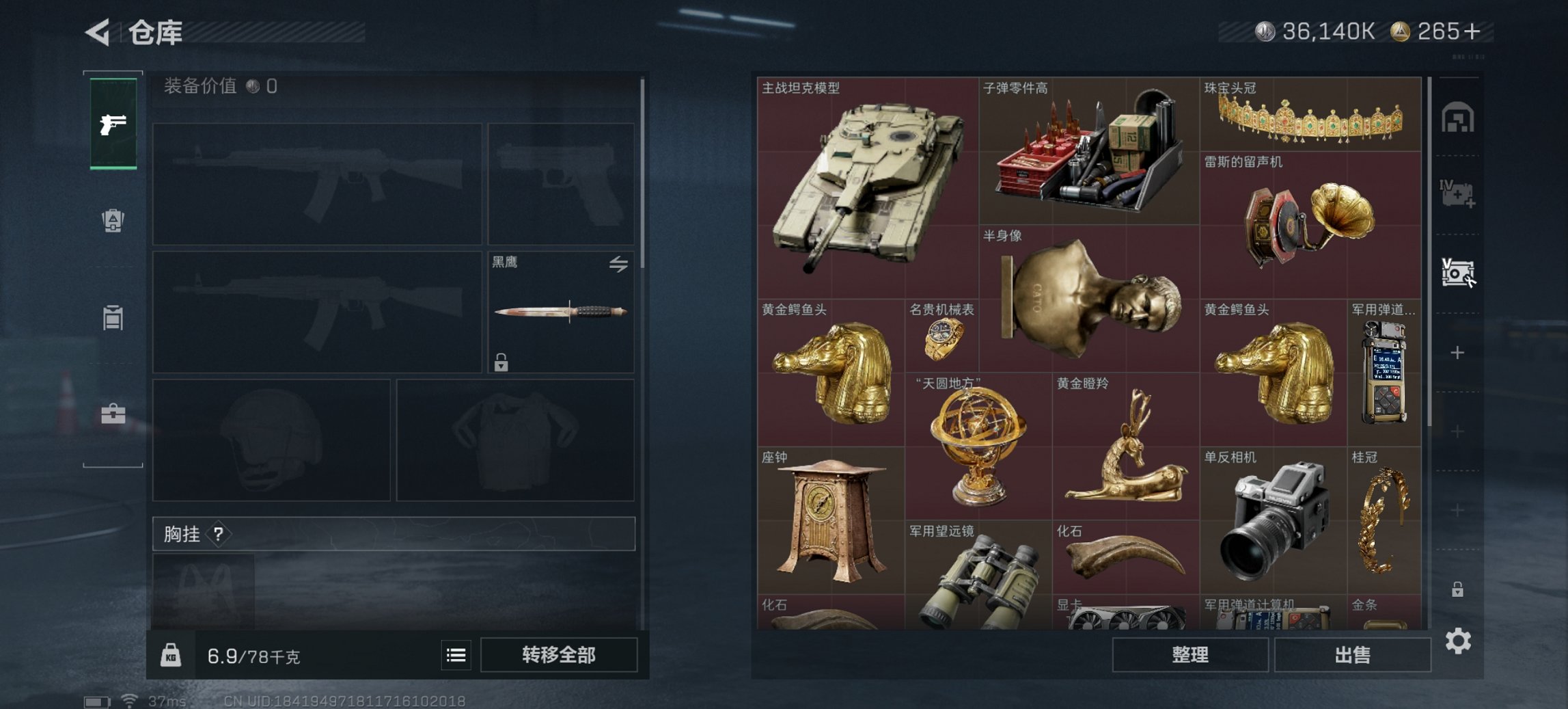Click the 转移全部 button
This screenshot has height=709, width=1568.
point(559,655)
